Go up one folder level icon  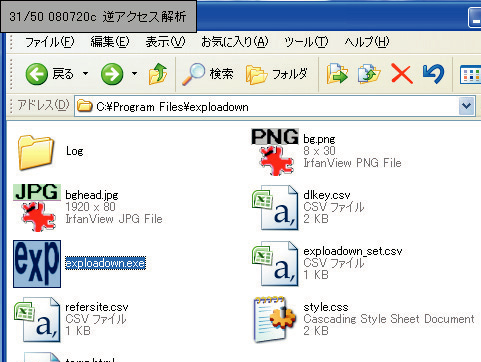158,74
